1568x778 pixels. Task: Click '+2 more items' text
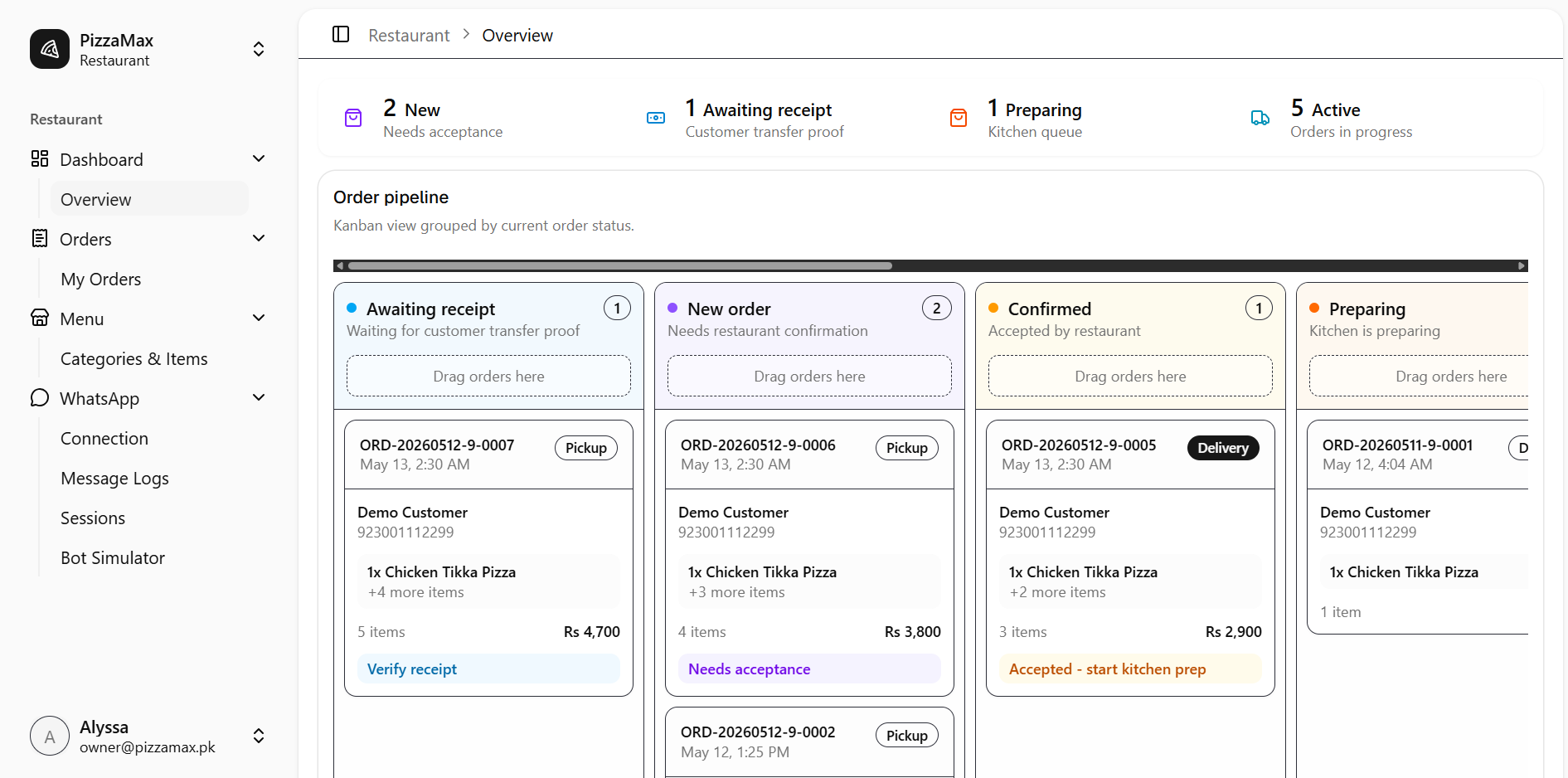pyautogui.click(x=1058, y=592)
